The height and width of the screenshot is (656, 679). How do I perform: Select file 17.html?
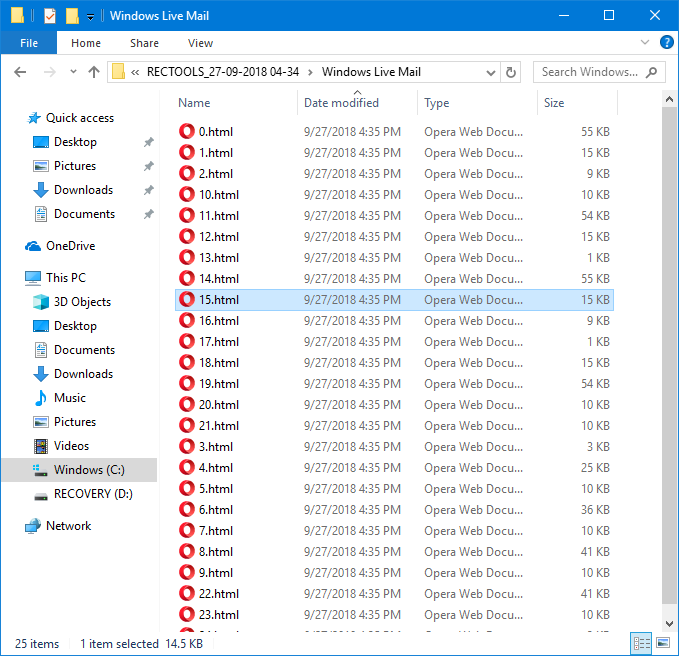click(219, 342)
